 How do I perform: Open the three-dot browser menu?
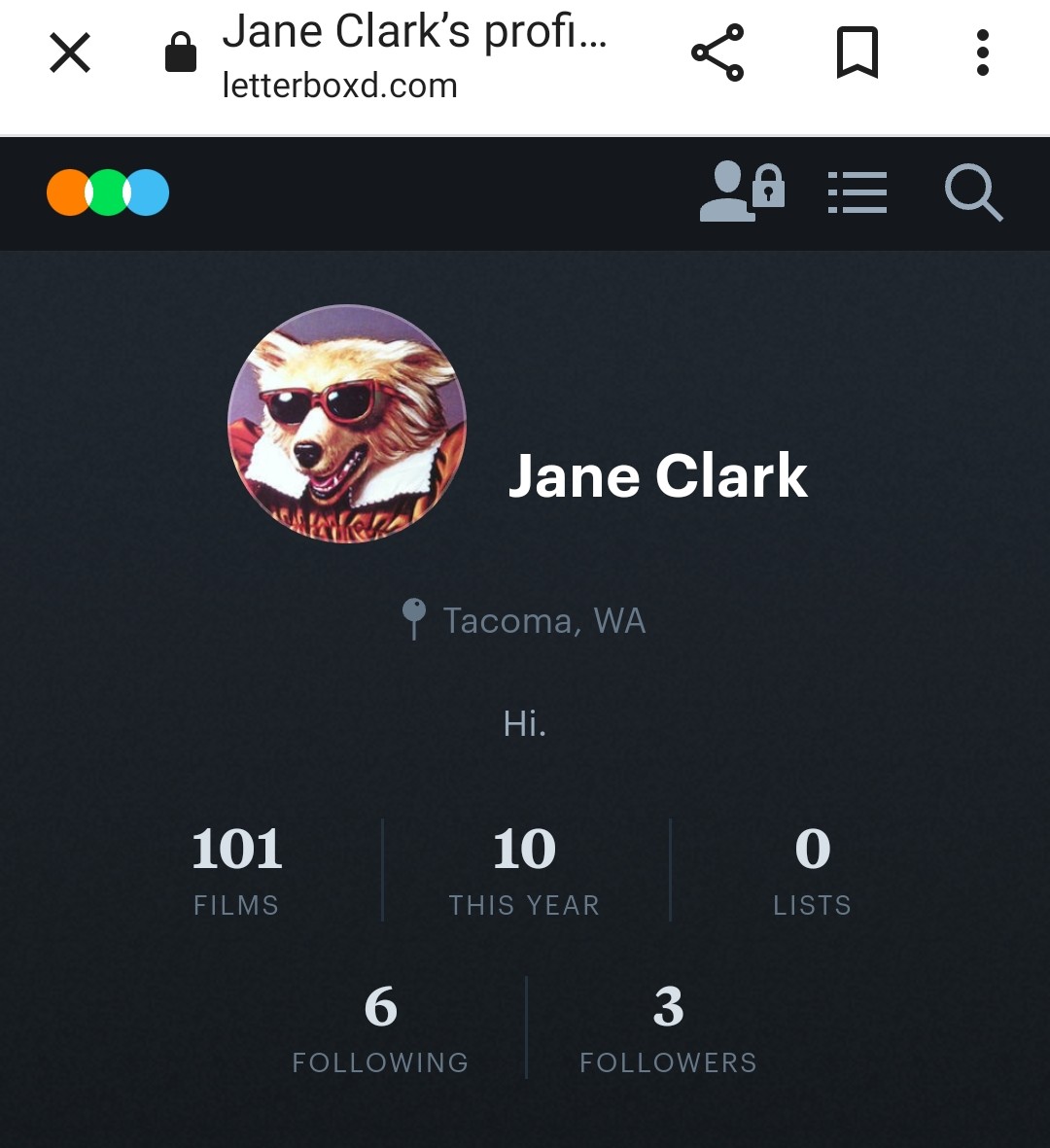coord(983,52)
